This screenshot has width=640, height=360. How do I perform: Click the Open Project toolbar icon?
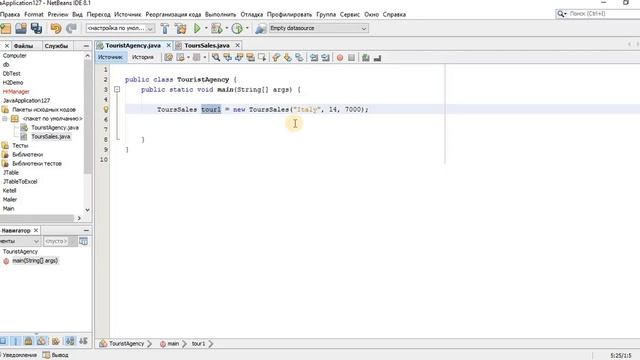pos(21,28)
